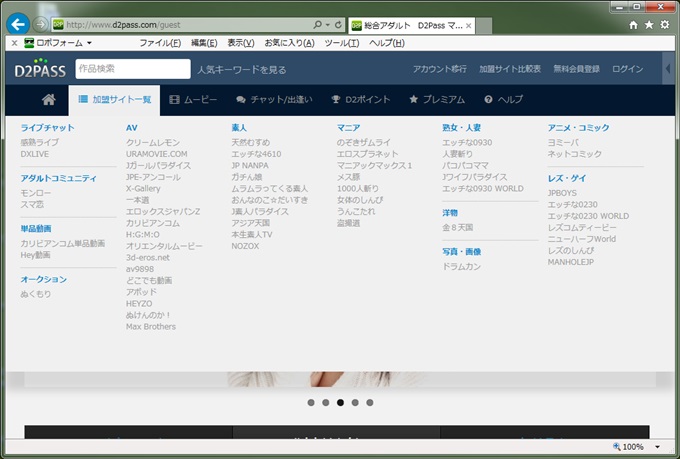Click the アニメ・コミック heading
The image size is (680, 459).
point(579,128)
